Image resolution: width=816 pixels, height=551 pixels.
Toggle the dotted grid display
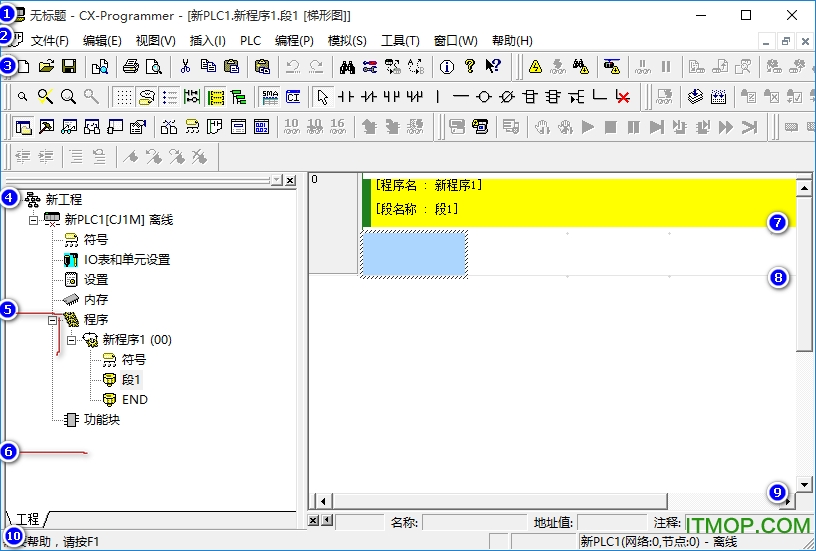pyautogui.click(x=123, y=97)
